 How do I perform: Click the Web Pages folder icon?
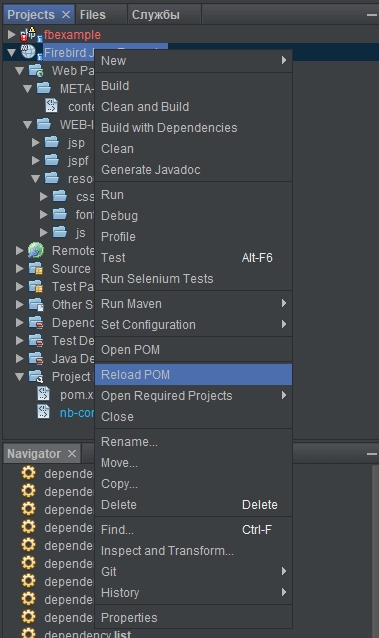point(36,71)
